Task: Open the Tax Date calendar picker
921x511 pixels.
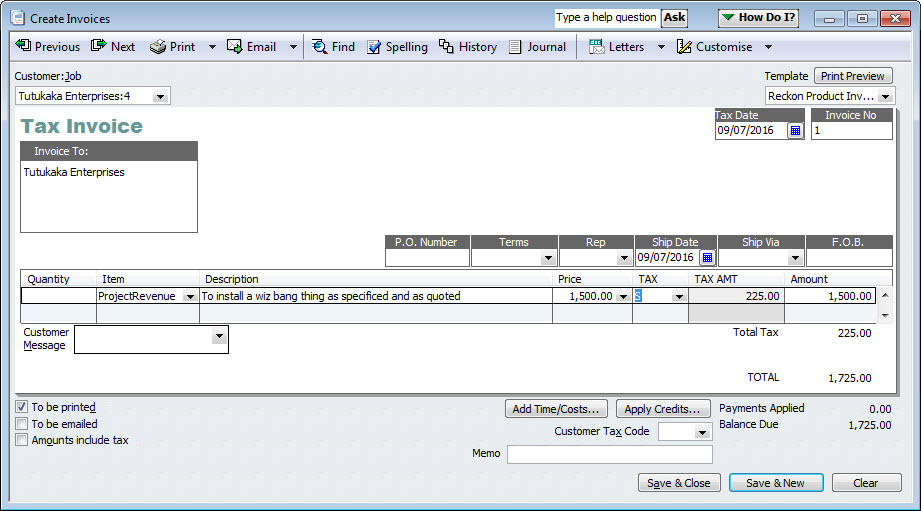Action: point(796,131)
